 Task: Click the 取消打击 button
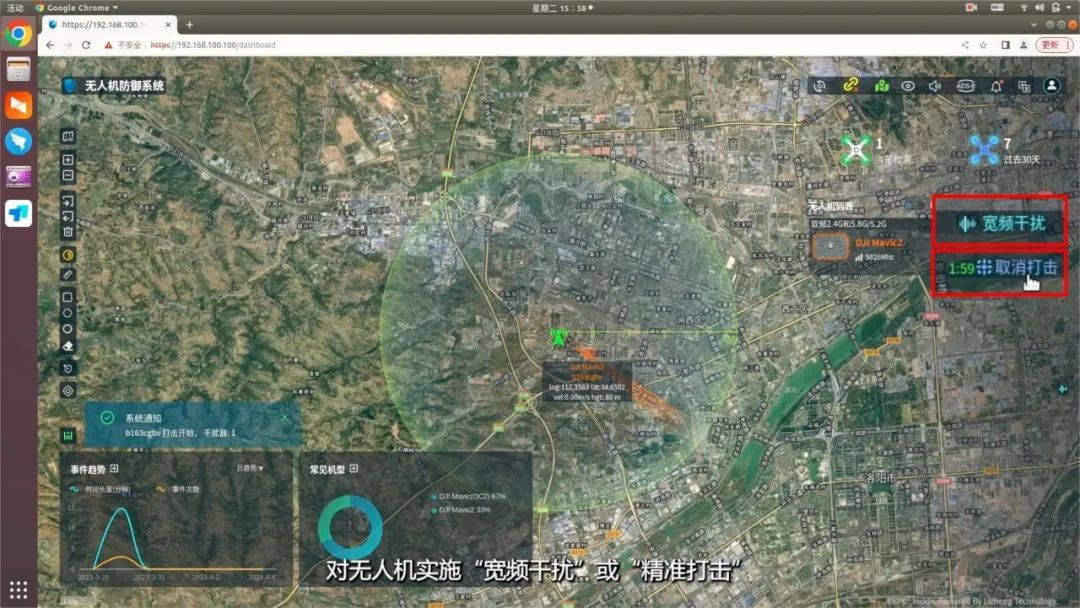tap(1012, 268)
